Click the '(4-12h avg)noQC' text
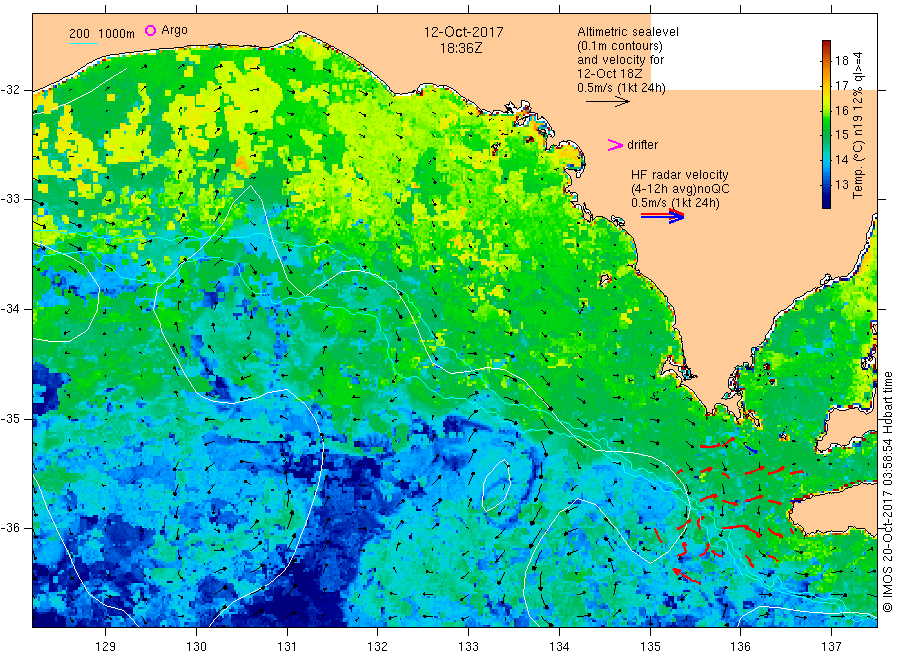This screenshot has width=900, height=660. tap(680, 189)
